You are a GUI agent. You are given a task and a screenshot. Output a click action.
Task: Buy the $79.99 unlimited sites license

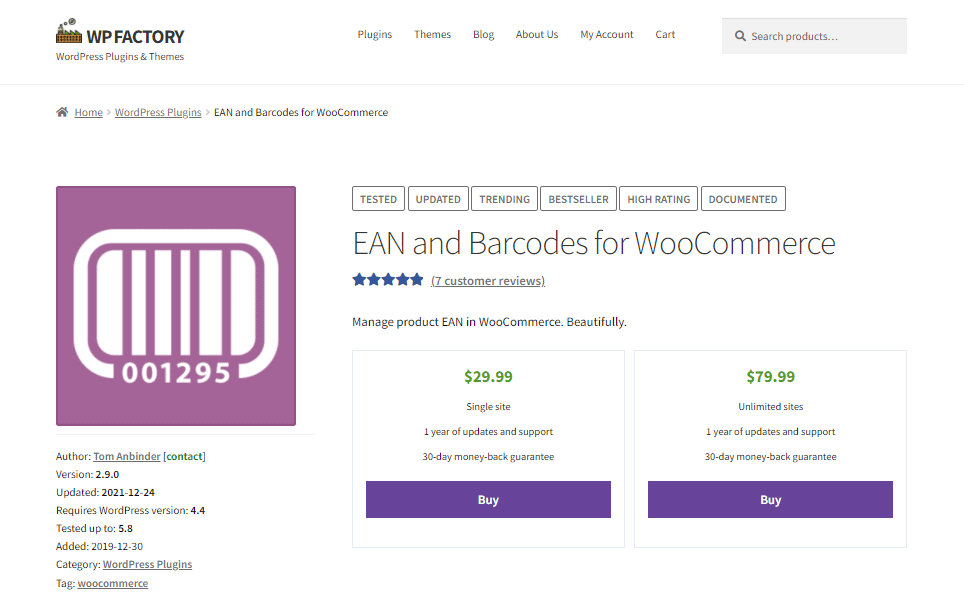[770, 499]
